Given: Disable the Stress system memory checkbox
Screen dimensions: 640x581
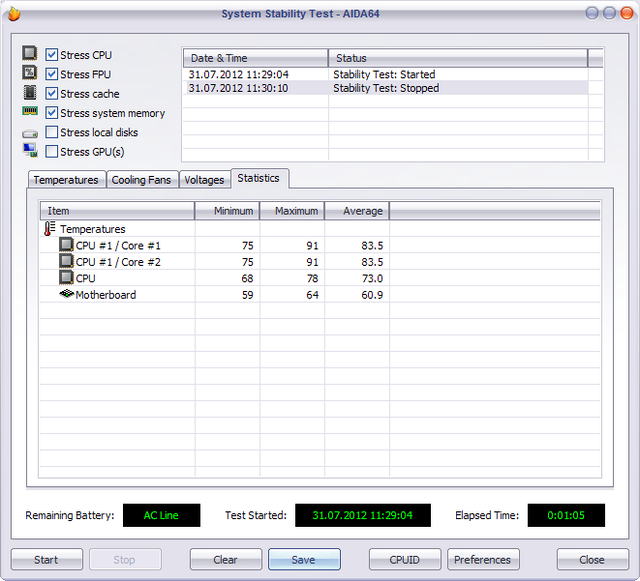Looking at the screenshot, I should coord(52,113).
